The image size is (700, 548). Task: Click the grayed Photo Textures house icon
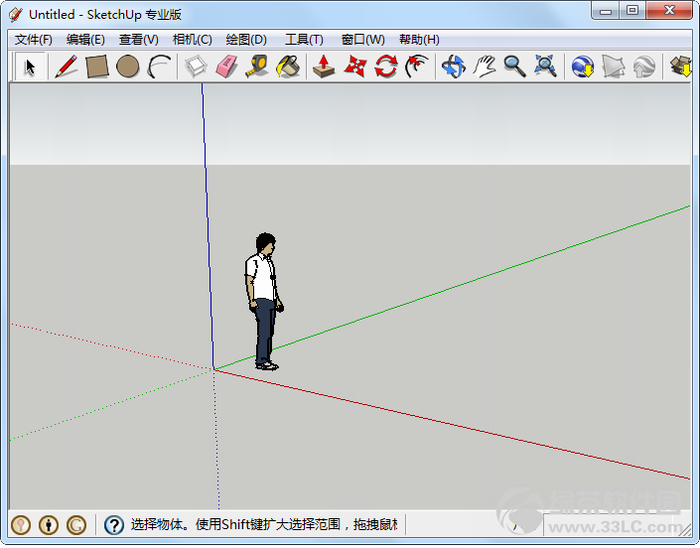point(644,66)
